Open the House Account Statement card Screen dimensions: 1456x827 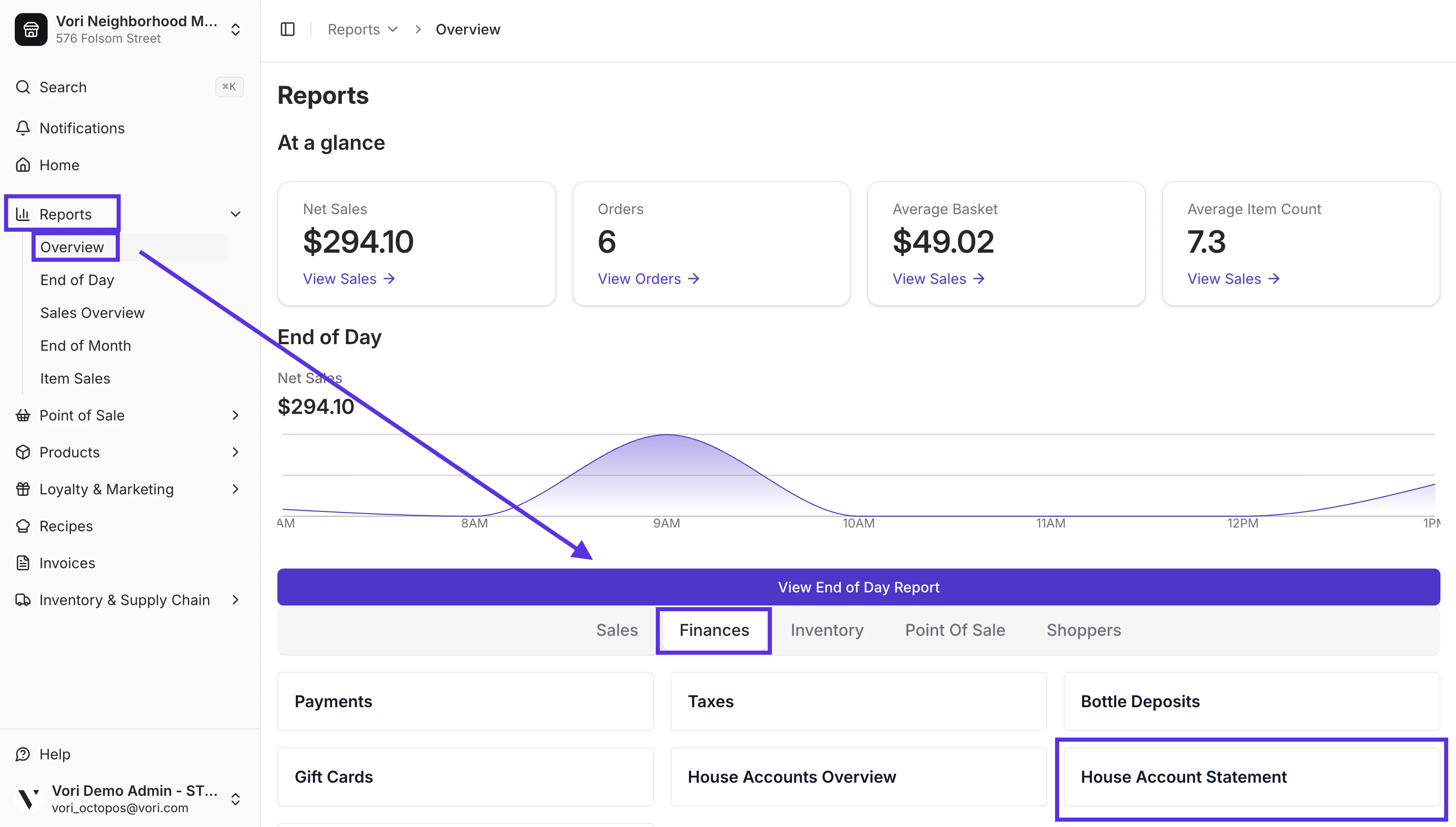point(1251,777)
